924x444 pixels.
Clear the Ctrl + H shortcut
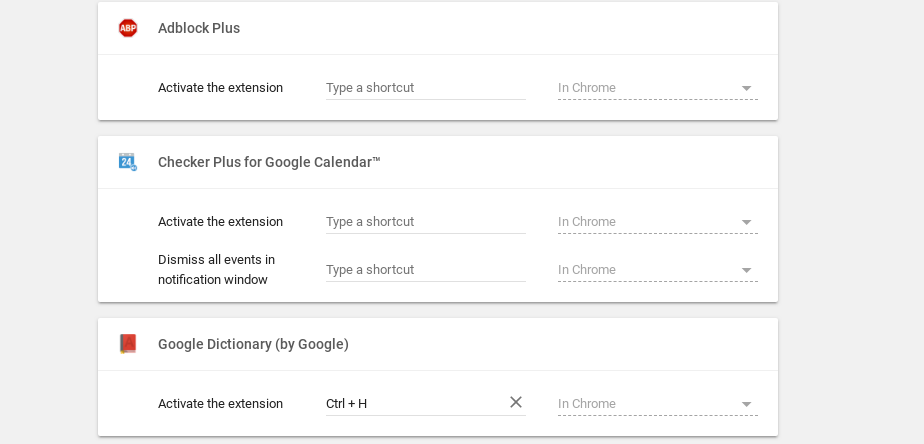click(x=516, y=402)
